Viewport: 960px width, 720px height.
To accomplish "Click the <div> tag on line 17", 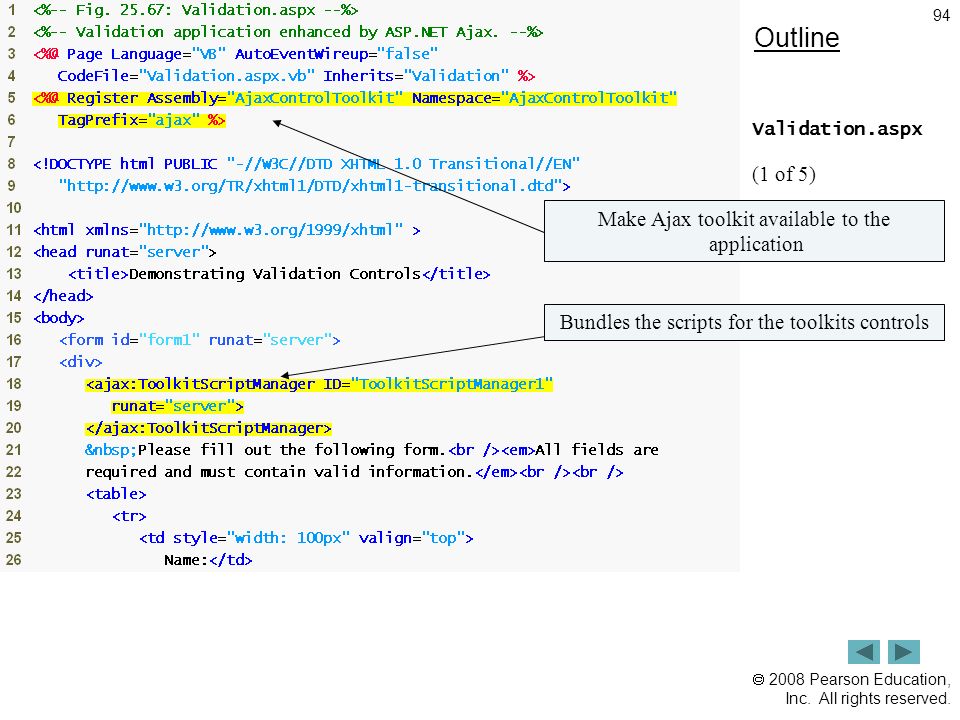I will [81, 362].
